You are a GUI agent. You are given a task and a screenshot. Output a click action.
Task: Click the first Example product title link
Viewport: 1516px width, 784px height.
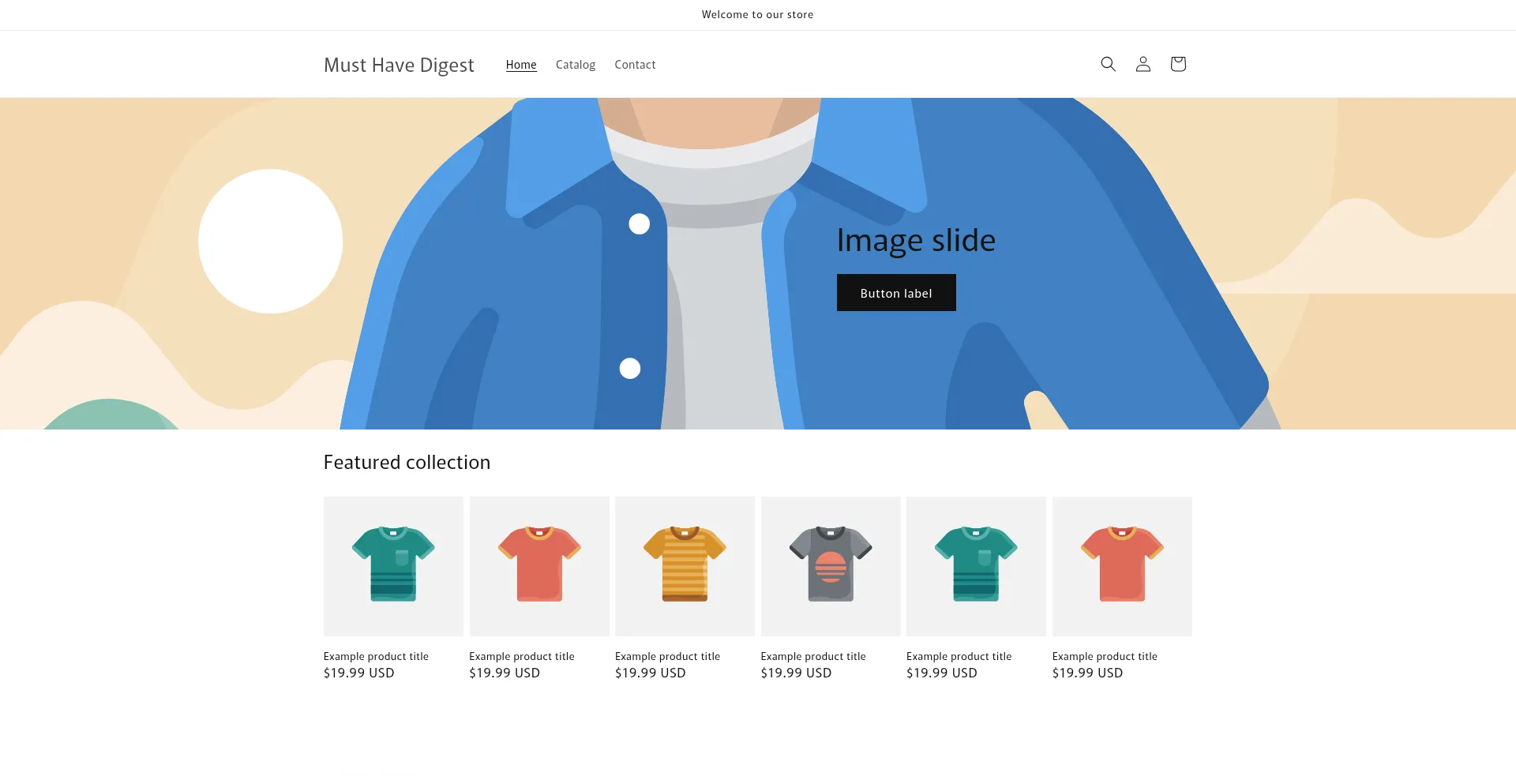[376, 656]
